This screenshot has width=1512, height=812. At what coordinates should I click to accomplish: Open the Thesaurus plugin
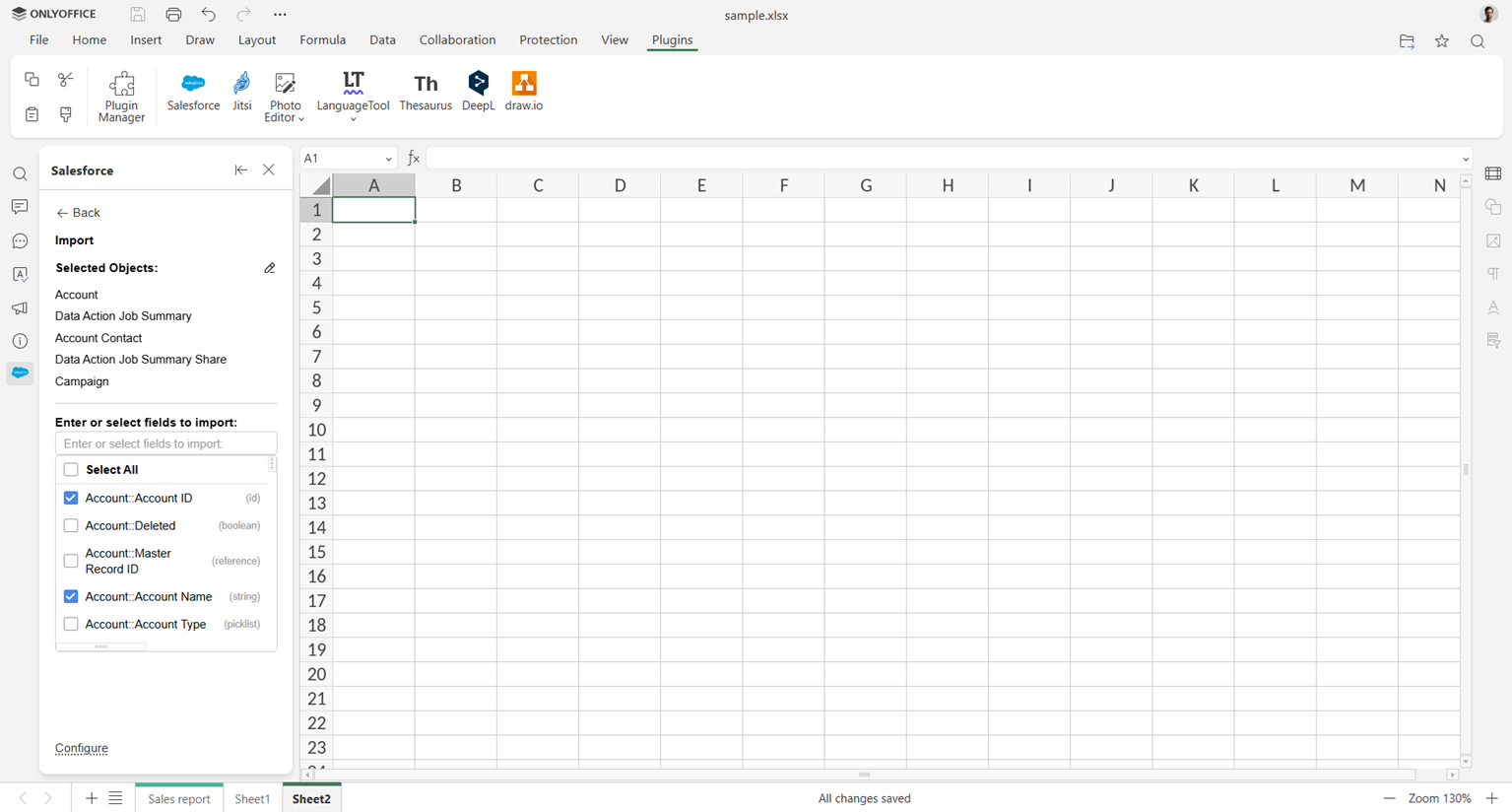point(426,92)
